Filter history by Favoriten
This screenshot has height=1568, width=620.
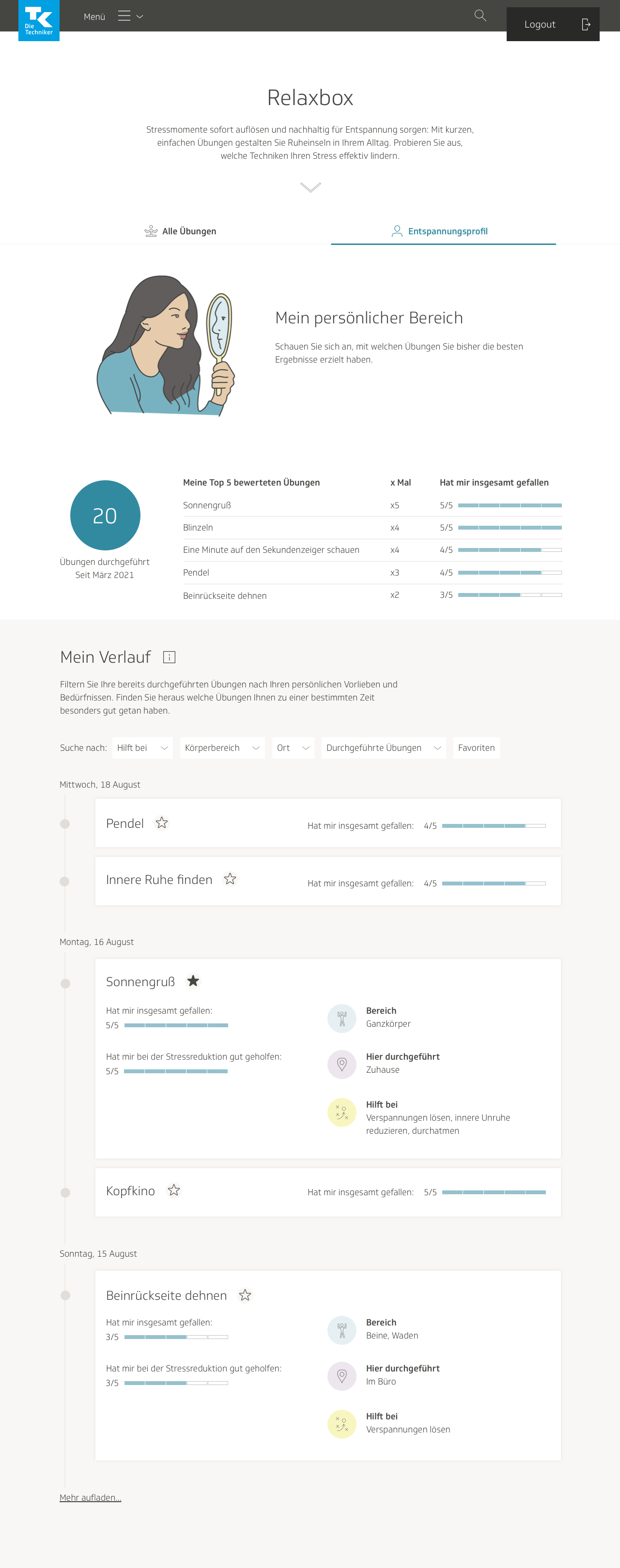point(476,747)
